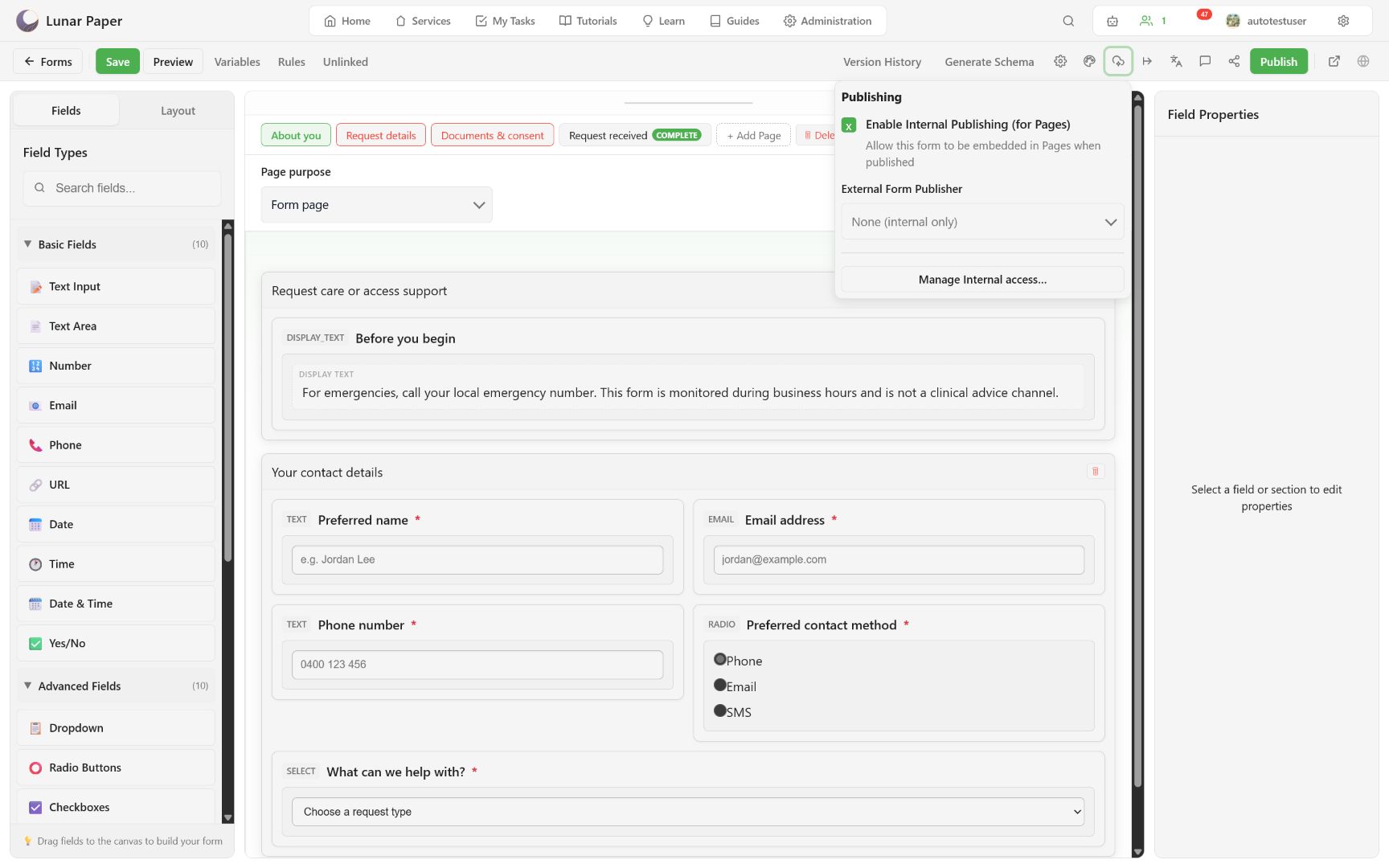Open the notifications badge showing 47

(x=1204, y=14)
